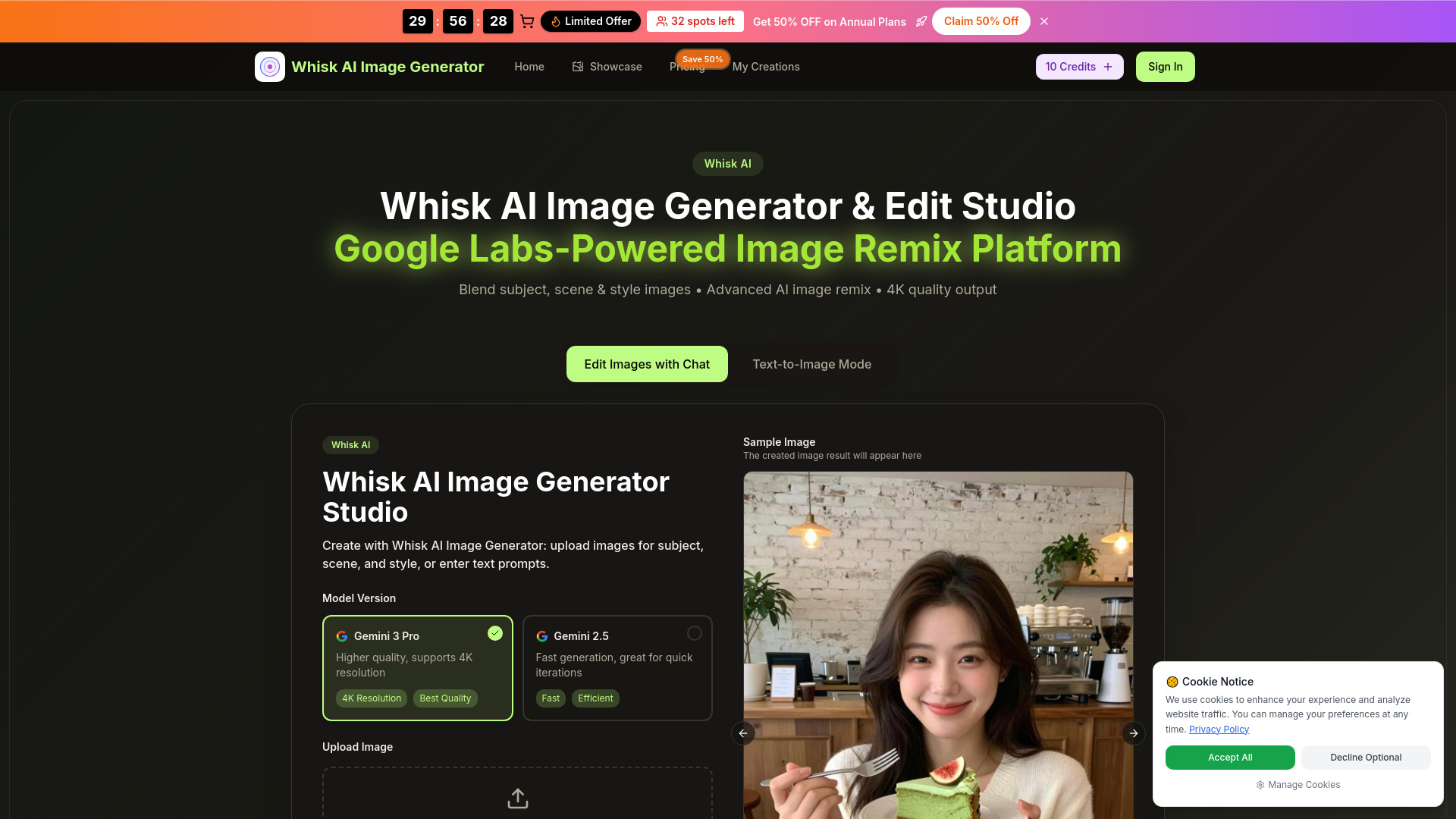Click the Whisk AI logo icon
The image size is (1456, 819).
pos(269,67)
